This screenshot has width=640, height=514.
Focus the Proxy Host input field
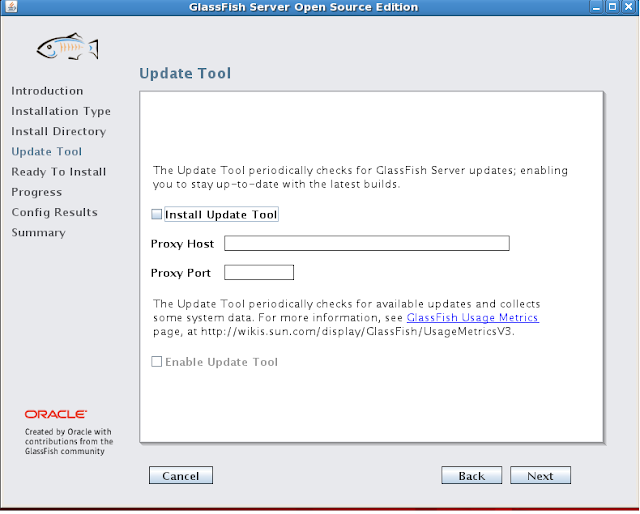coord(367,243)
